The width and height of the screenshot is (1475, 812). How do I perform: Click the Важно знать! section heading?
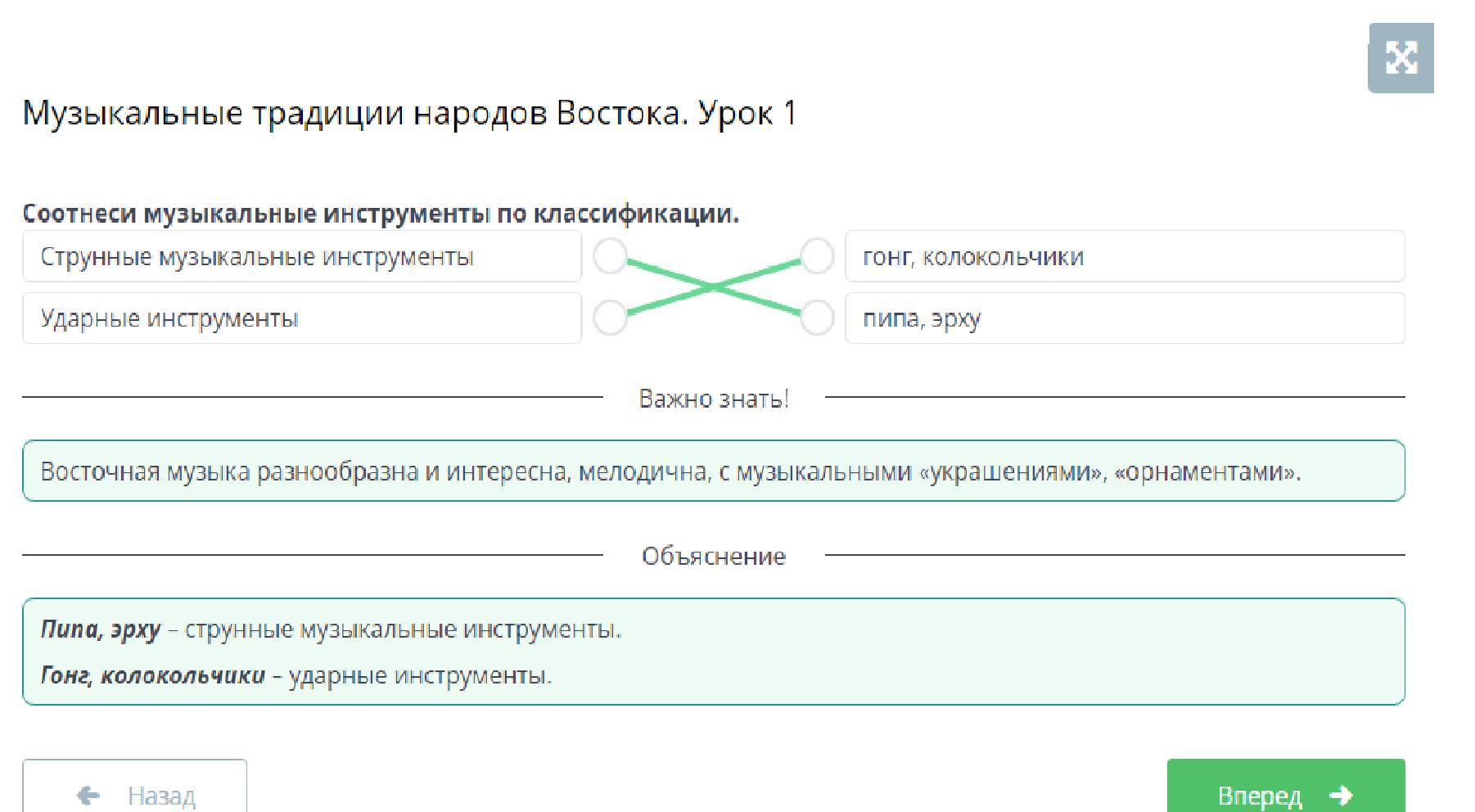coord(713,399)
